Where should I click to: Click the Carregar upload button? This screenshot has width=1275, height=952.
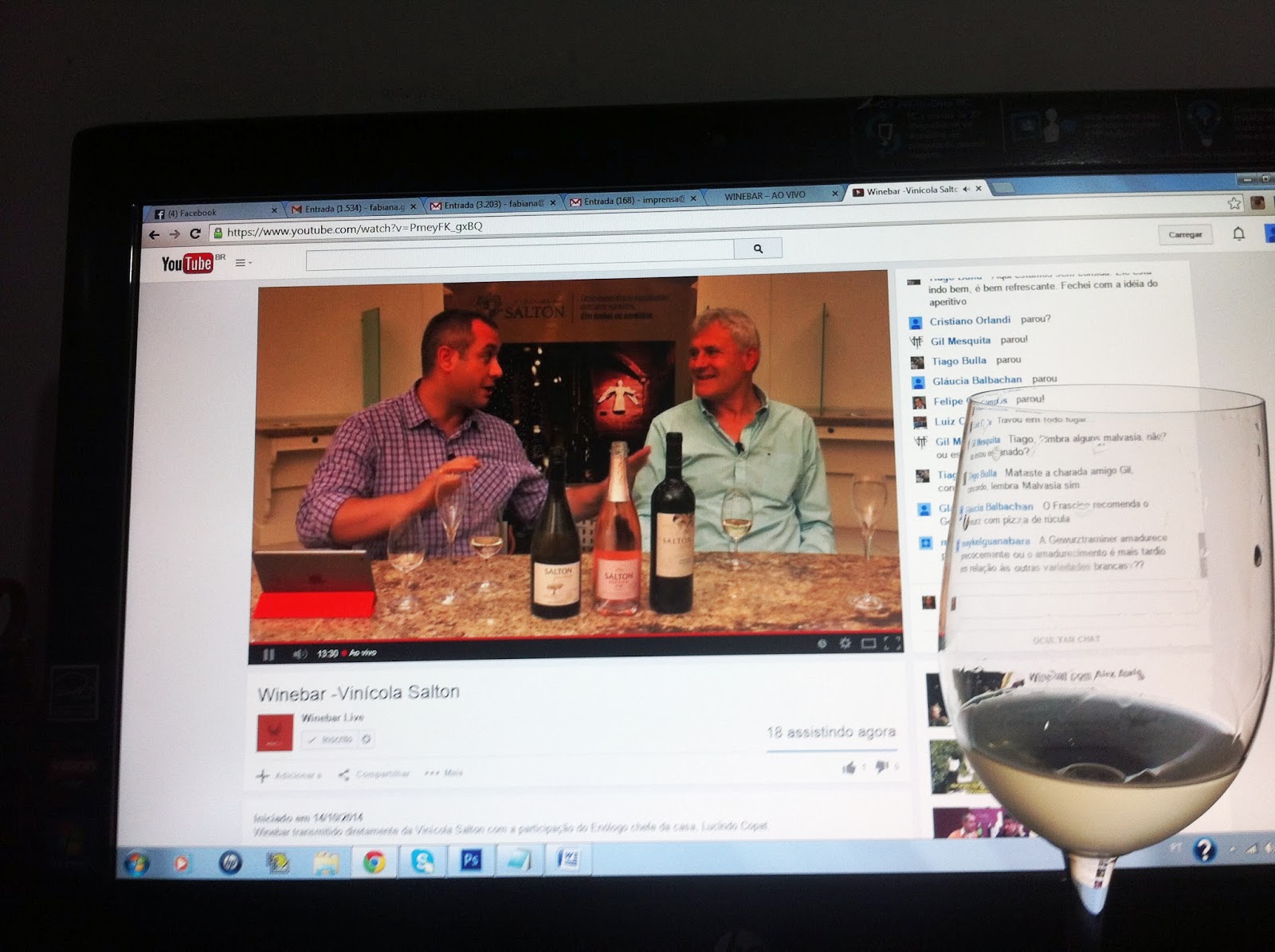(x=1184, y=234)
